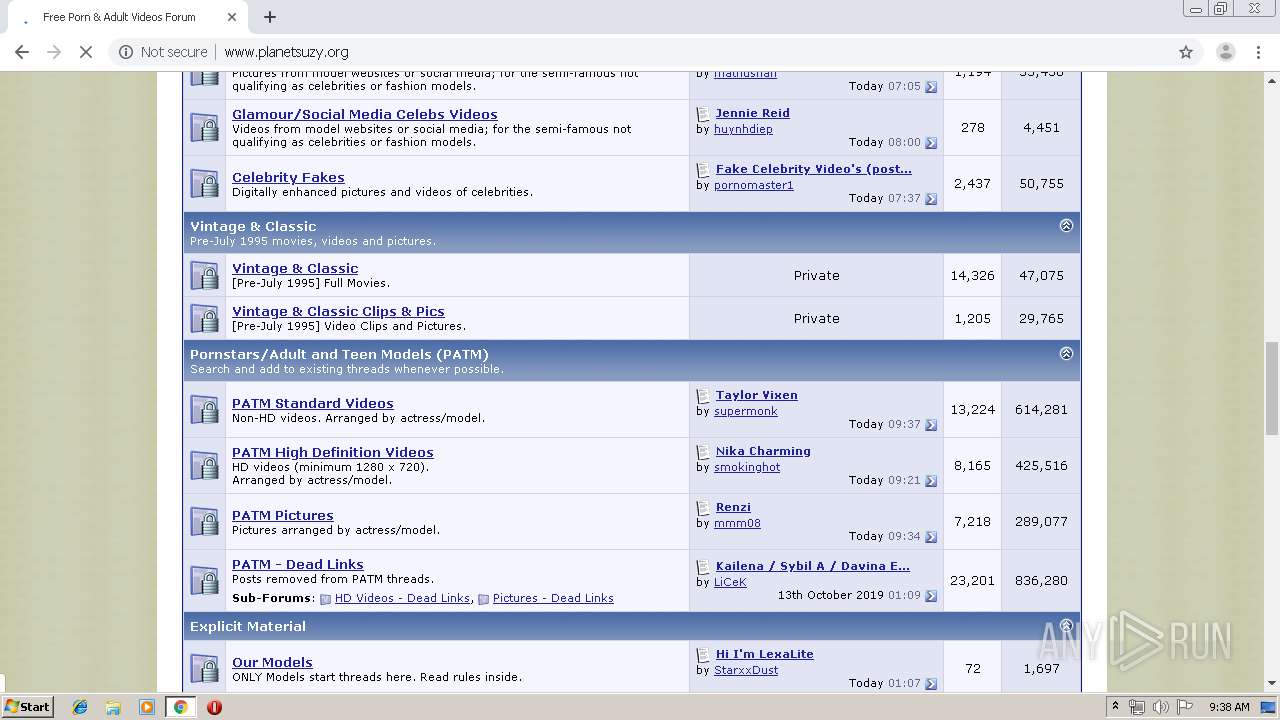
Task: Stop loading the page
Action: click(86, 52)
